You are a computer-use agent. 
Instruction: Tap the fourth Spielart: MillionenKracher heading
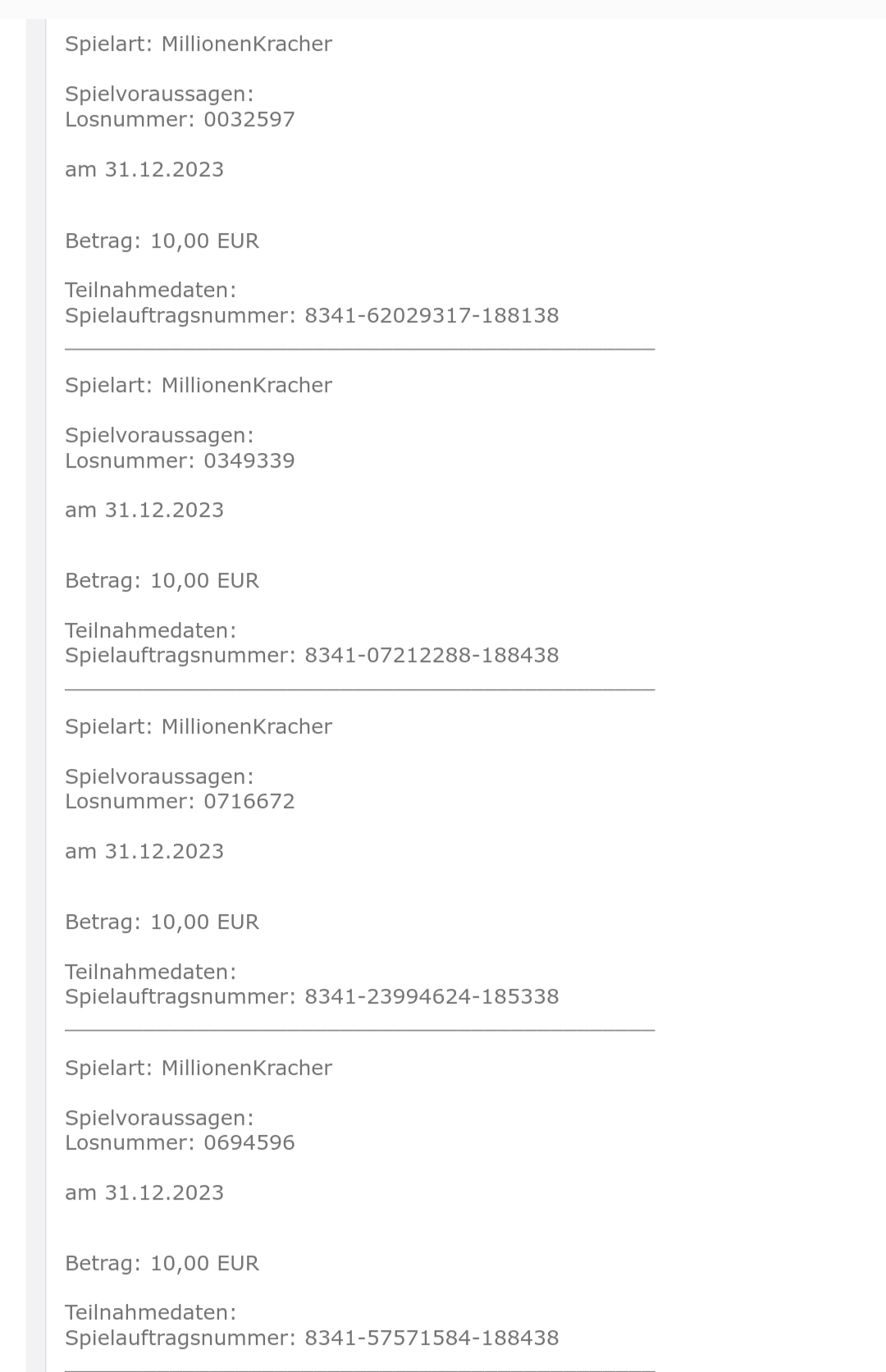199,1068
